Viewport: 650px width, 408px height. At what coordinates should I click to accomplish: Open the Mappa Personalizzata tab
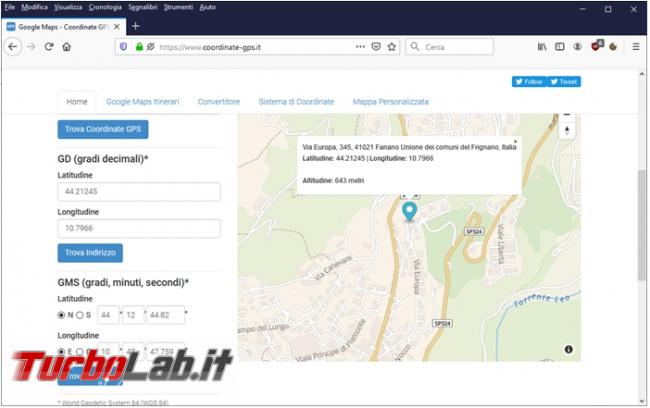coord(390,102)
